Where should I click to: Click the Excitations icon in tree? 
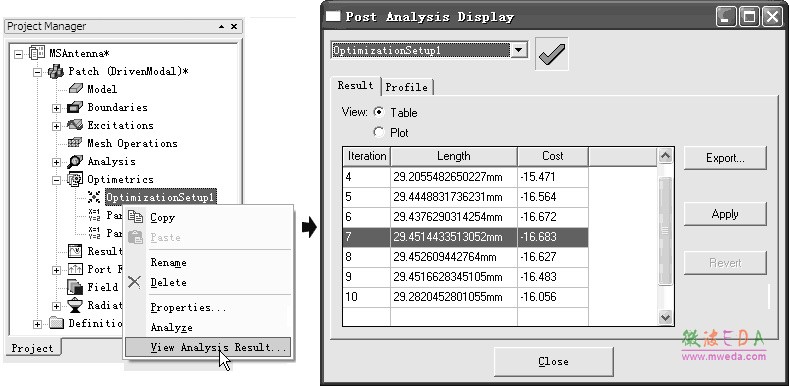tap(75, 125)
